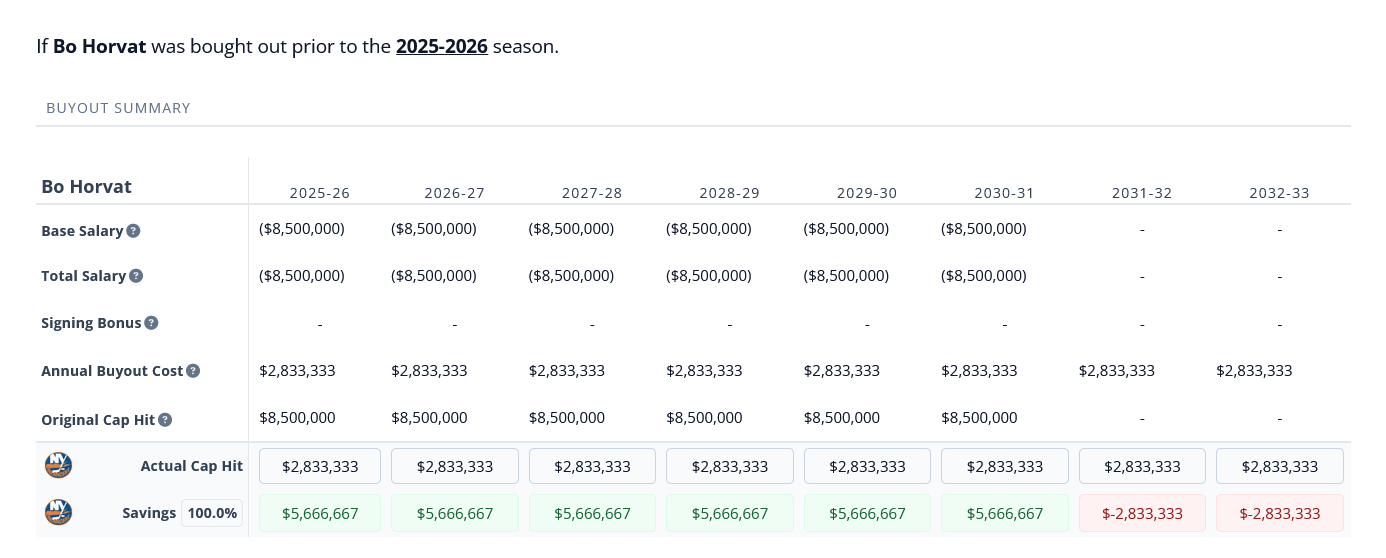Viewport: 1386px width, 558px height.
Task: Click Islanders logo beside Savings
Action: coord(59,513)
